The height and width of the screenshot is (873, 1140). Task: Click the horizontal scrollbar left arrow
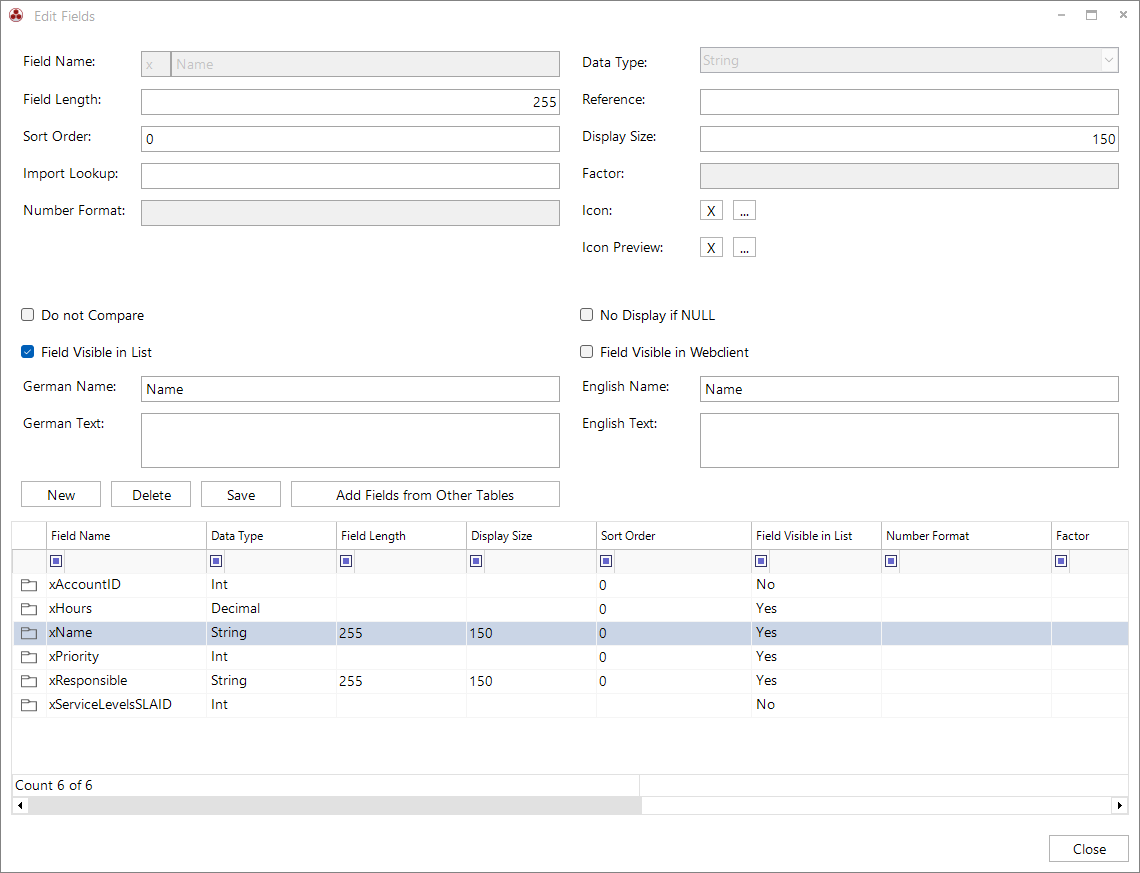[x=20, y=805]
